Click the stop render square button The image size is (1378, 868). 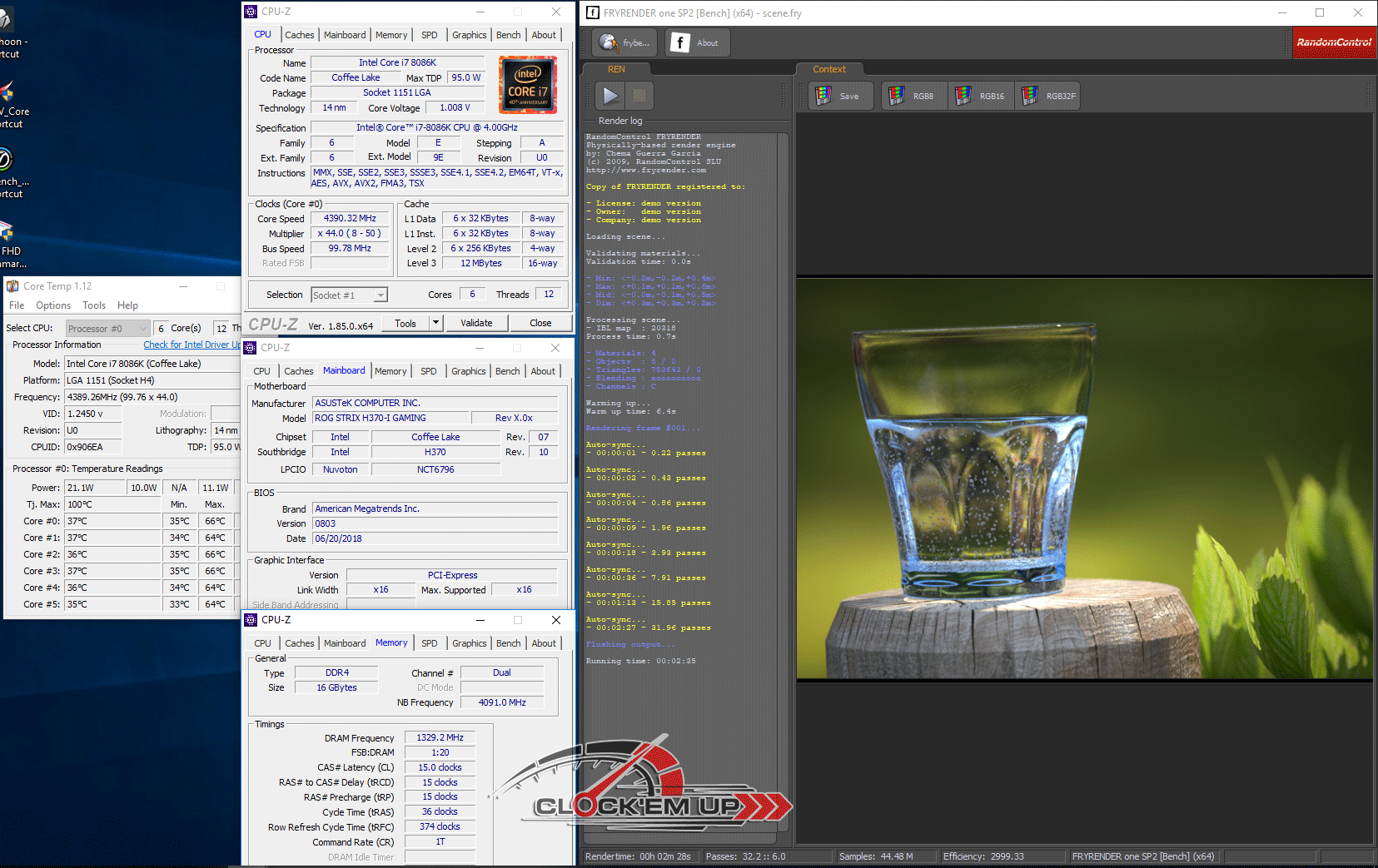(x=639, y=96)
